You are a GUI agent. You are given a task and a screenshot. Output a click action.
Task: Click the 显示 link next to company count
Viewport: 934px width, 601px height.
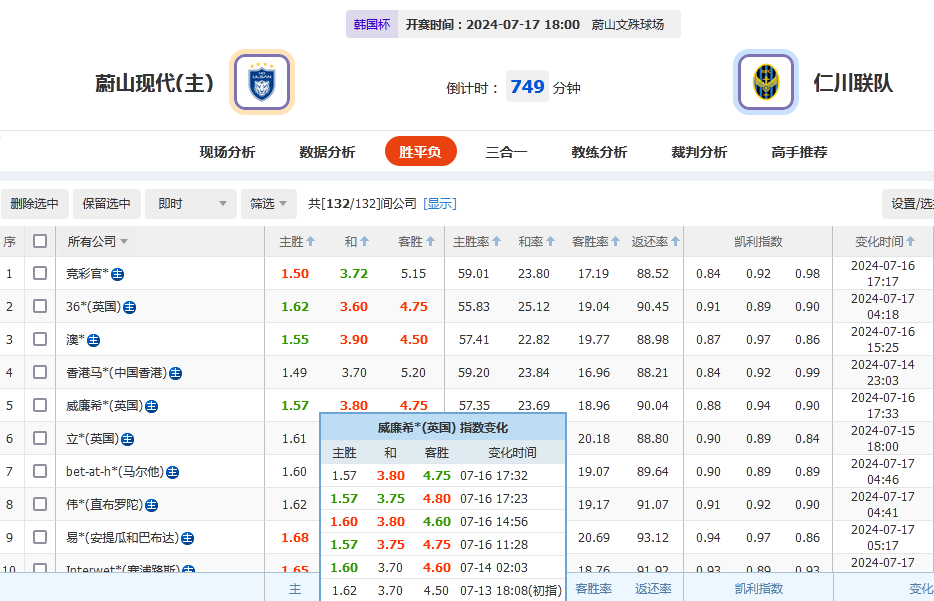(x=440, y=203)
